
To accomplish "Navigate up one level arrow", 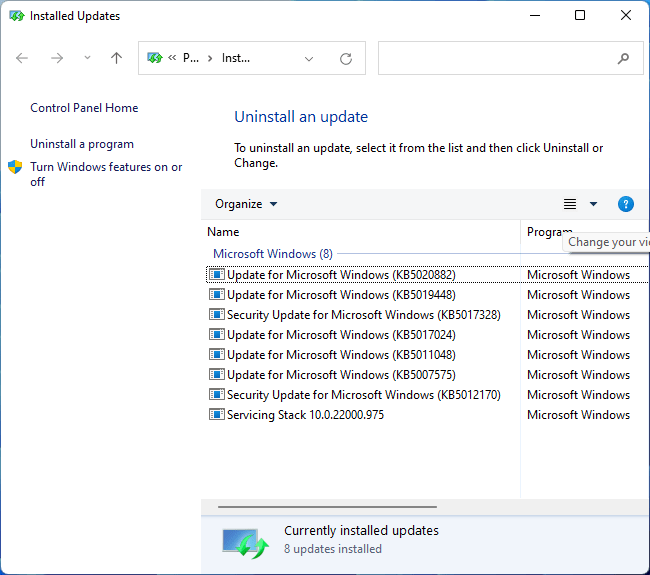I will (x=116, y=58).
